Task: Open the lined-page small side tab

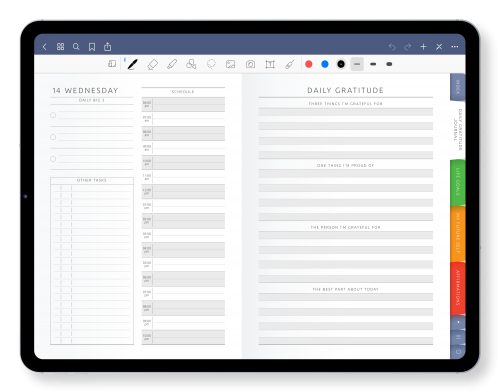Action: coord(458,337)
